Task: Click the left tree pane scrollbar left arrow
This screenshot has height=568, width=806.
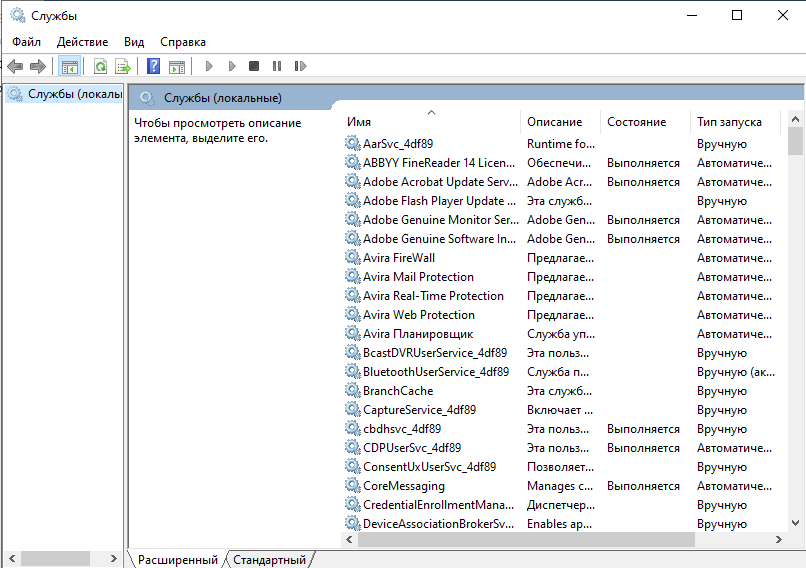Action: pos(12,558)
